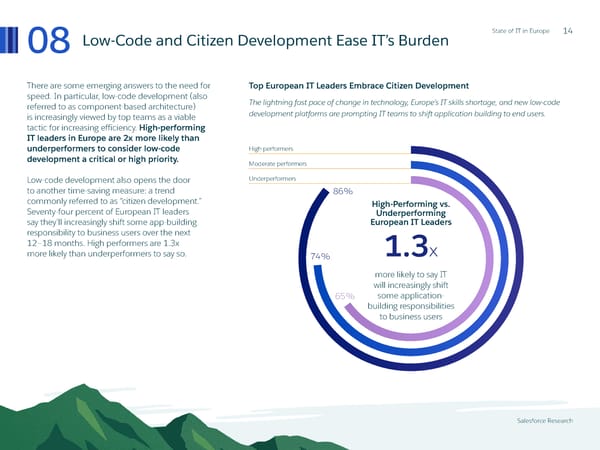The image size is (600, 450).
Task: Click the large section number 08
Action: [48, 42]
